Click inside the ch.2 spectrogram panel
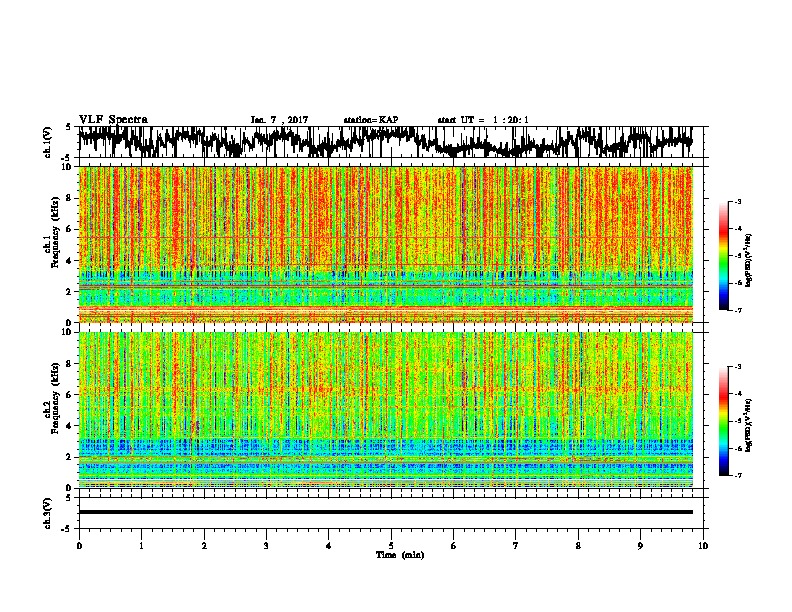The width and height of the screenshot is (792, 612). [386, 410]
